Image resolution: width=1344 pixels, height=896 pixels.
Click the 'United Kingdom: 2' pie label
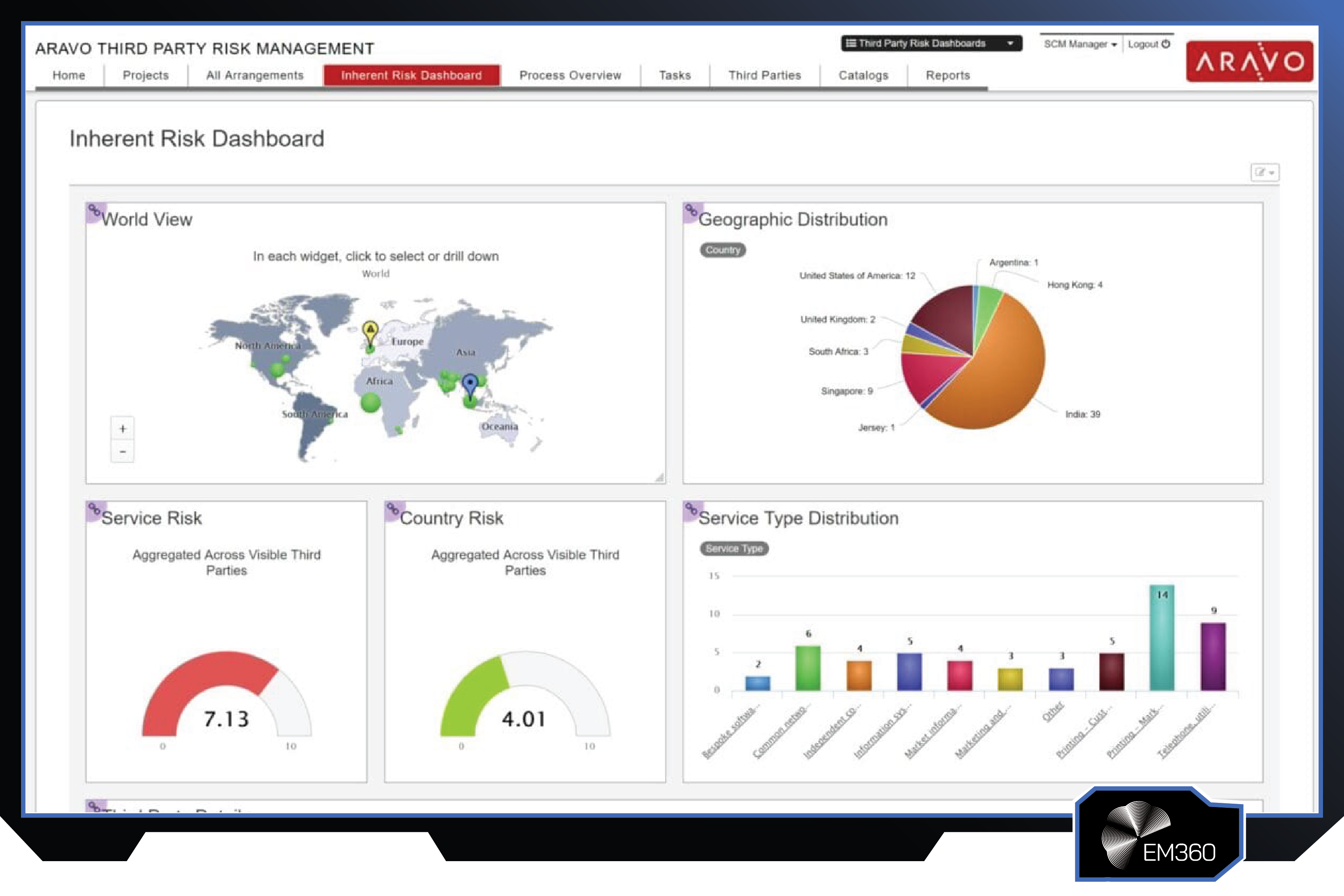click(838, 320)
